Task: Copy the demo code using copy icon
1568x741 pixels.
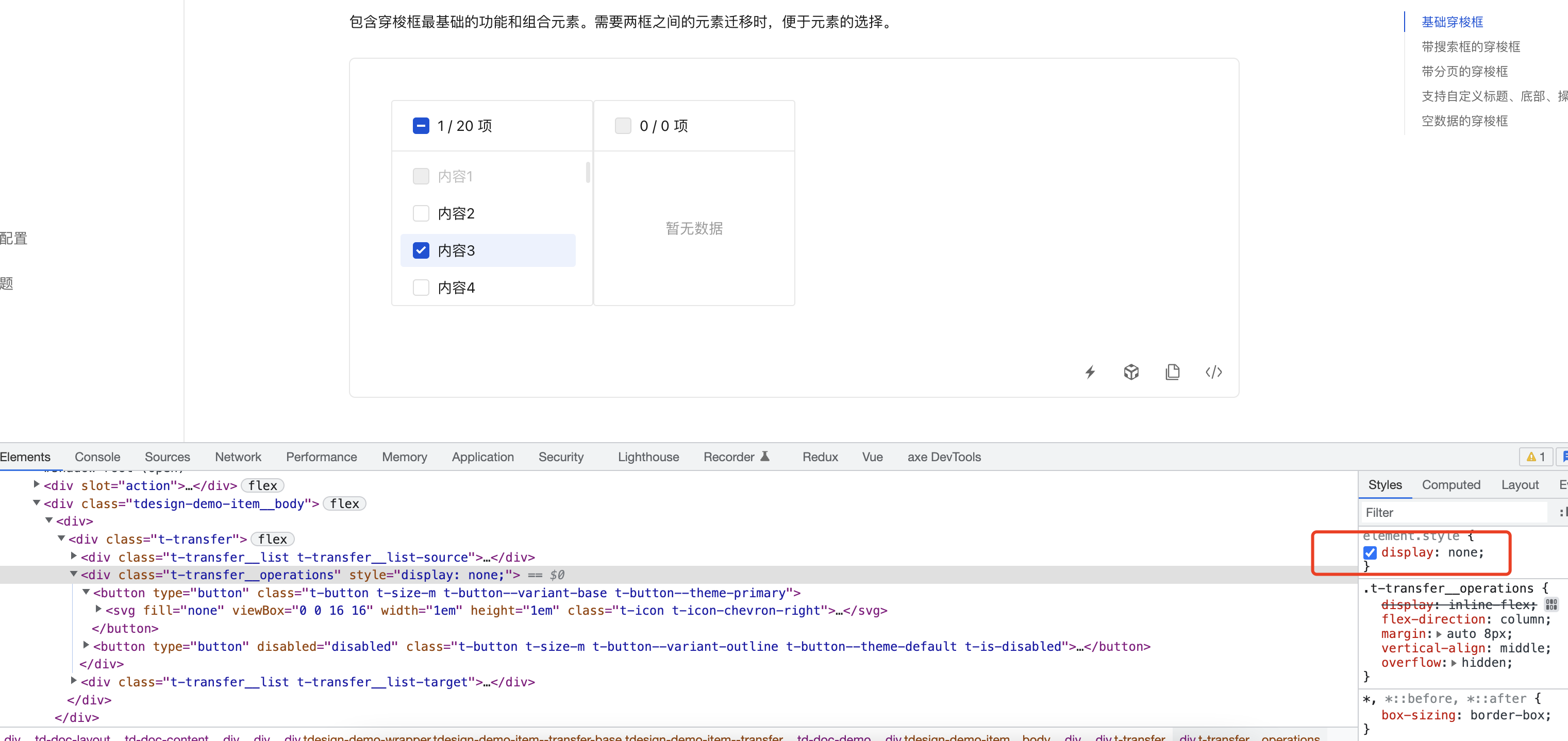Action: click(1172, 372)
